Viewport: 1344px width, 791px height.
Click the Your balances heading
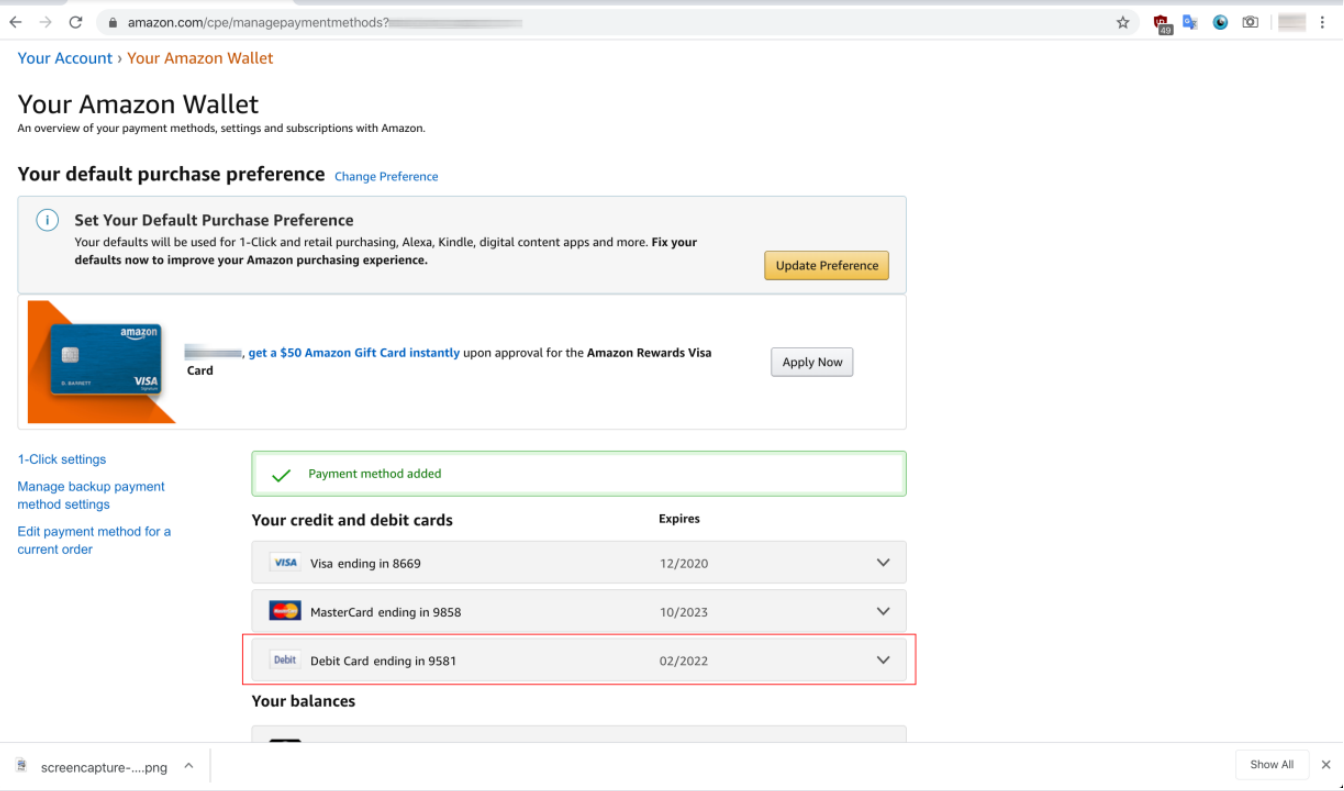pos(303,701)
